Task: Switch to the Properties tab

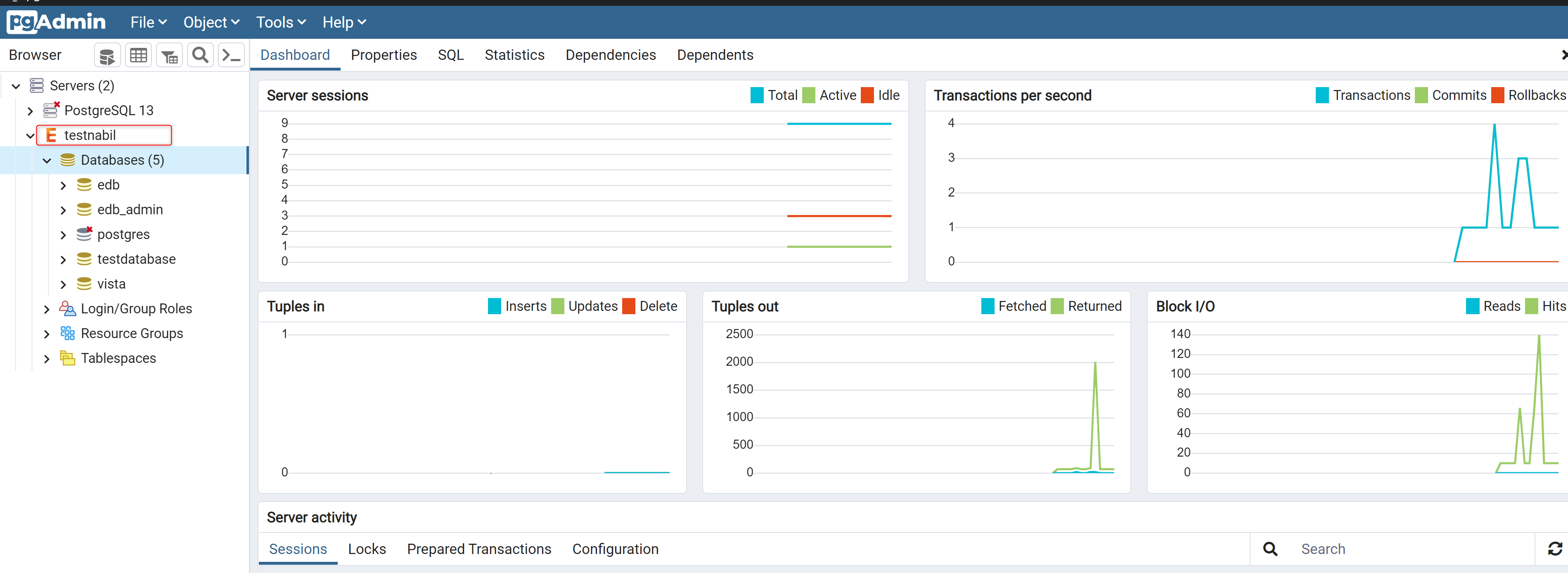Action: 384,55
